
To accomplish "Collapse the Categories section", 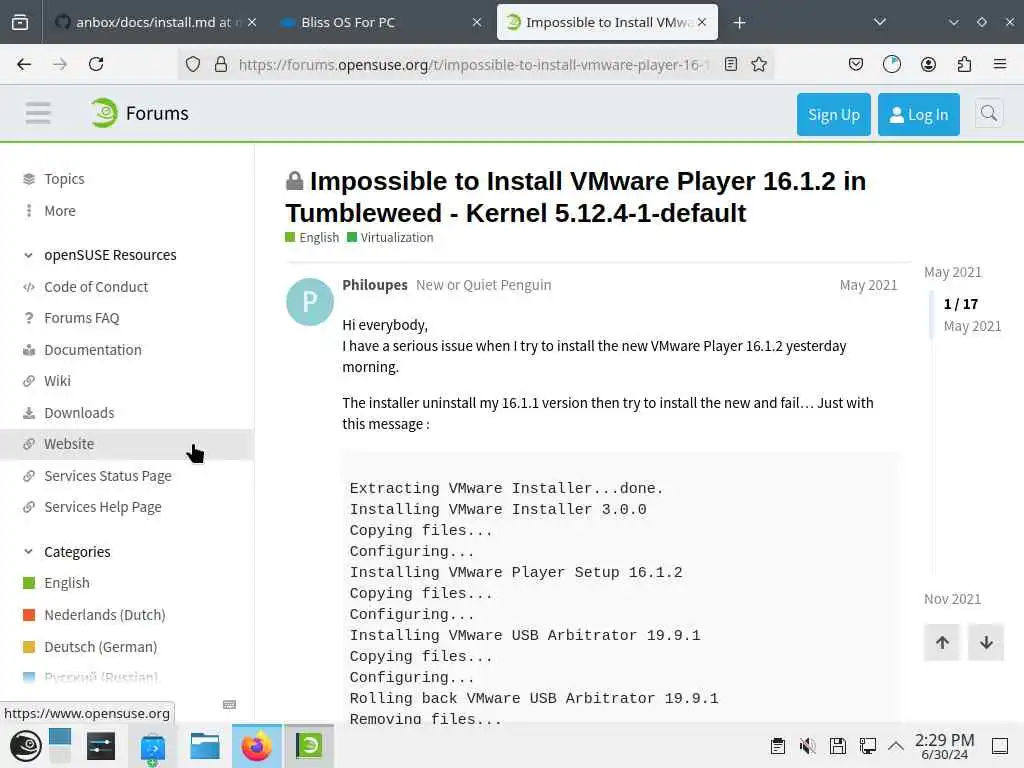I will tap(77, 552).
